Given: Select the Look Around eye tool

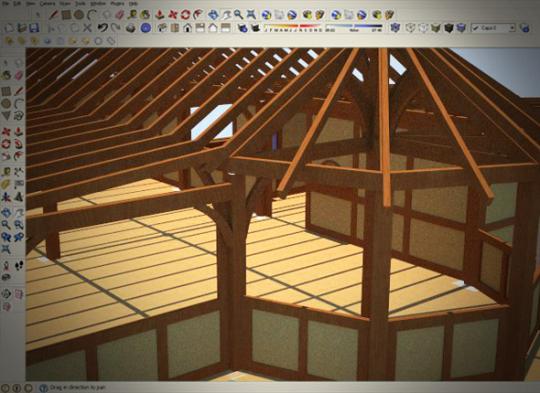Looking at the screenshot, I should tap(6, 277).
